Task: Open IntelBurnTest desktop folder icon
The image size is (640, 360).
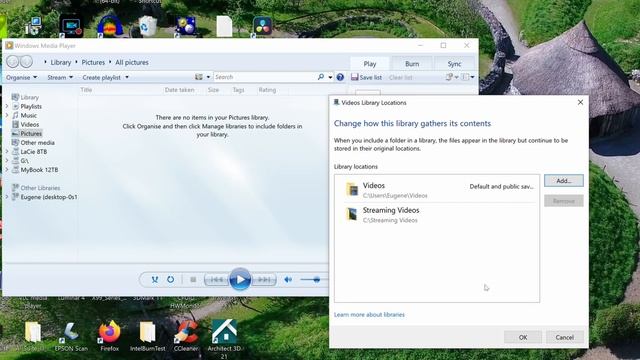Action: [x=147, y=336]
